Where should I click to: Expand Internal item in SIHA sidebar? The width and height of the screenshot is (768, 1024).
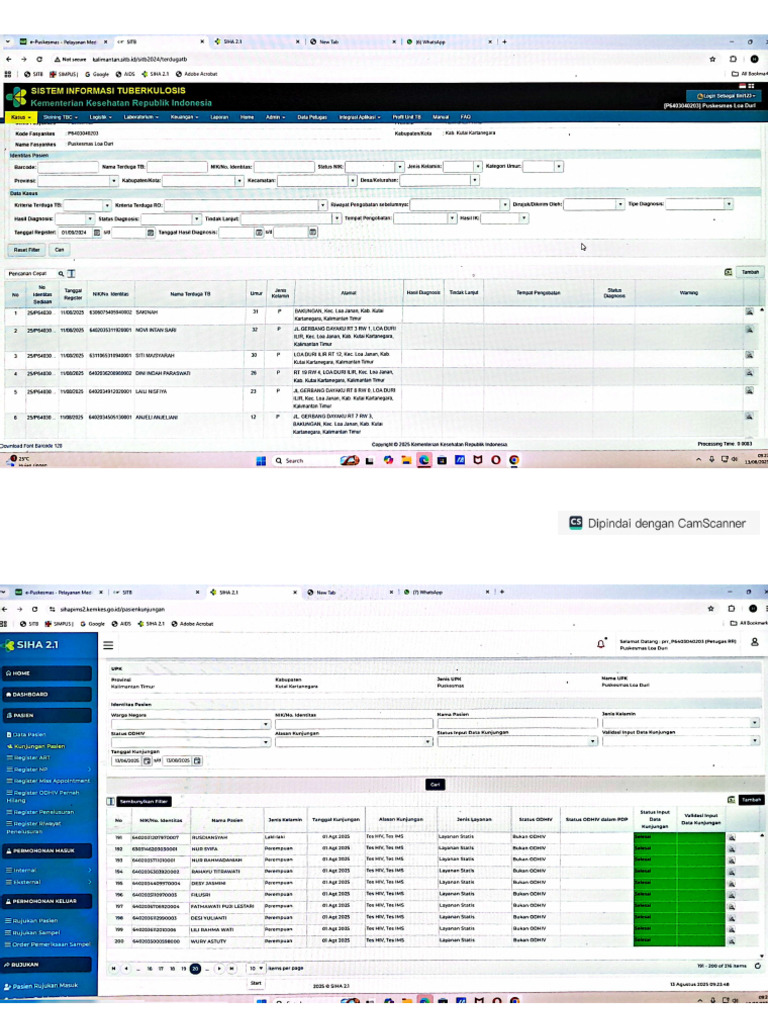tap(47, 871)
